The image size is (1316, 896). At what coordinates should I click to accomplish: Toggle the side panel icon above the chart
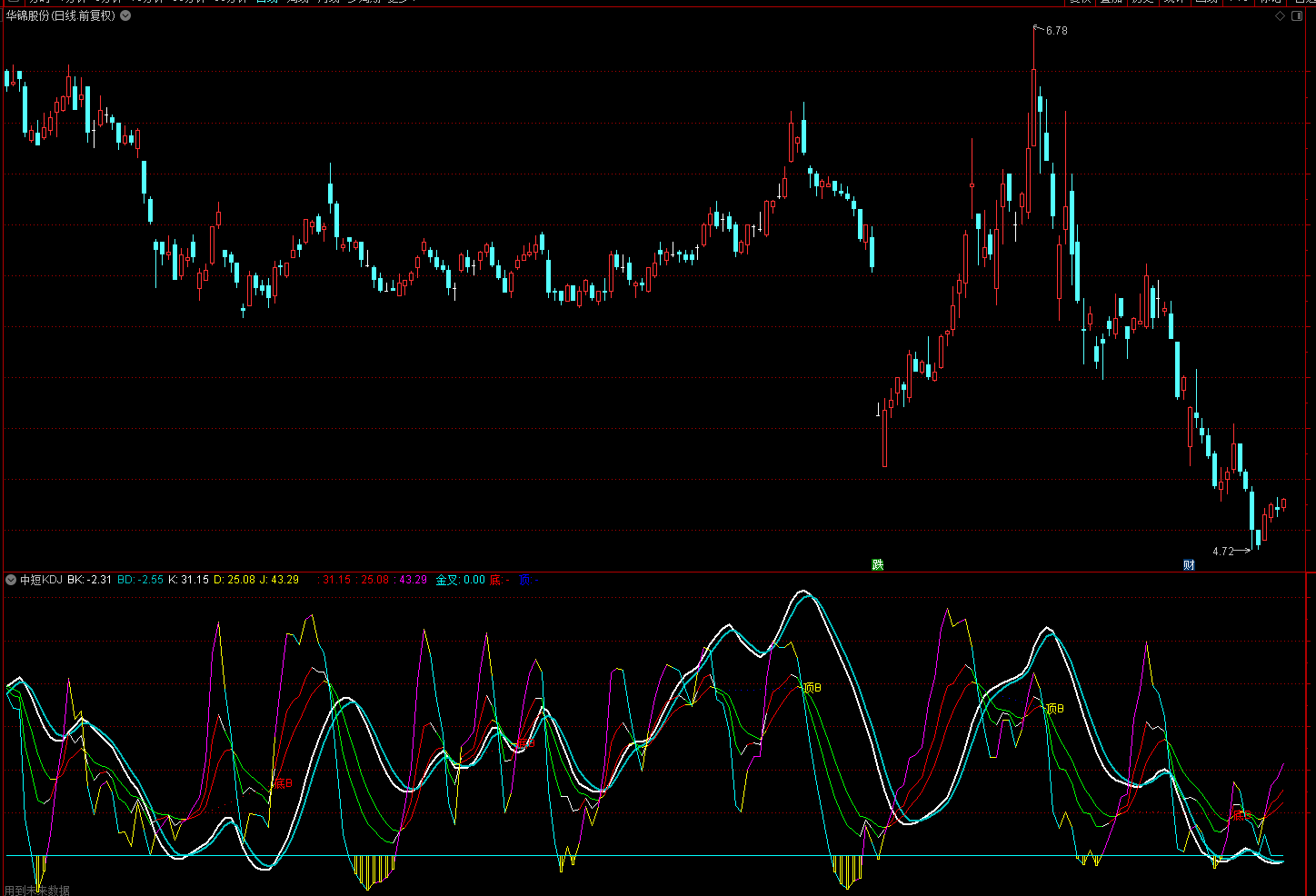[1298, 16]
